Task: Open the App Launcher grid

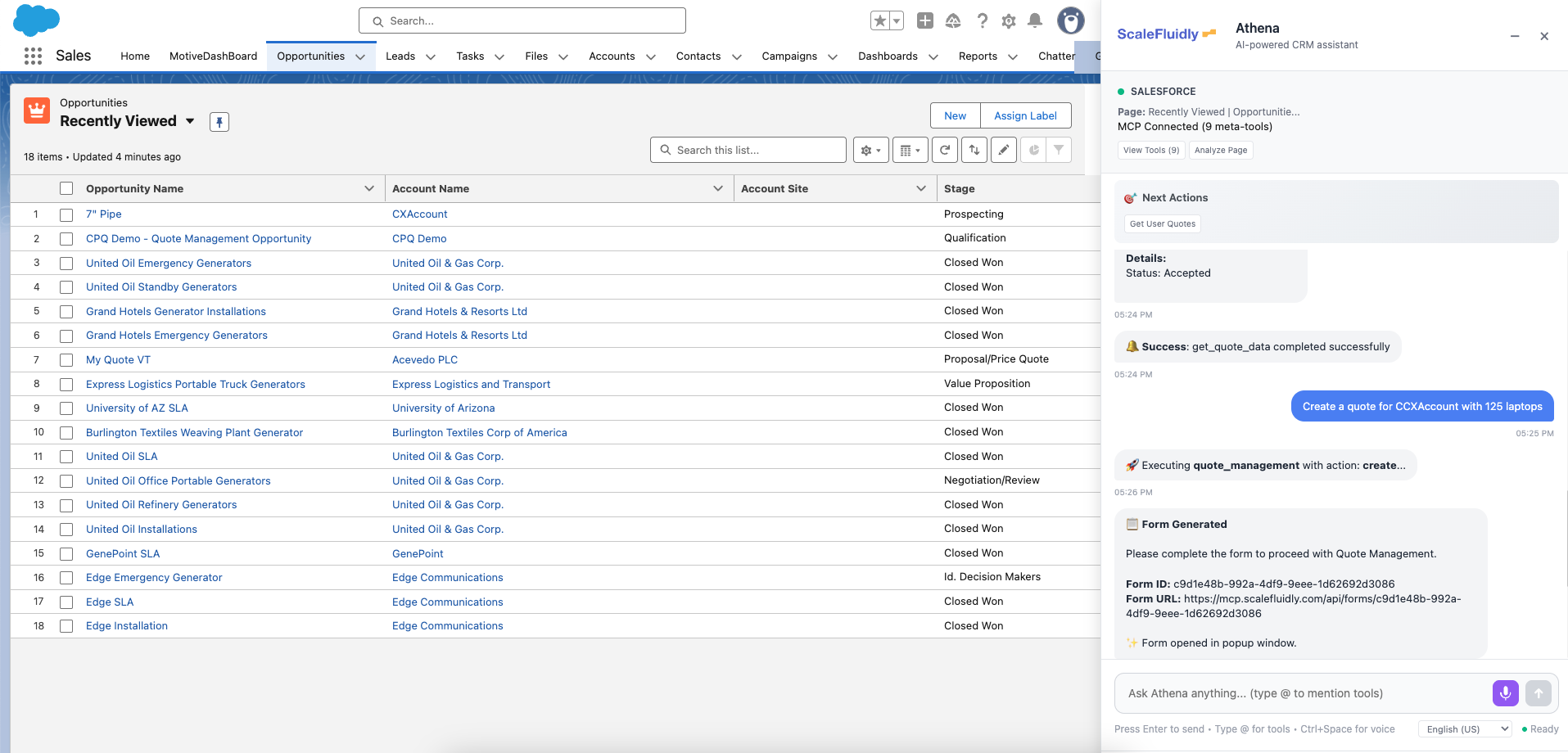Action: point(33,56)
